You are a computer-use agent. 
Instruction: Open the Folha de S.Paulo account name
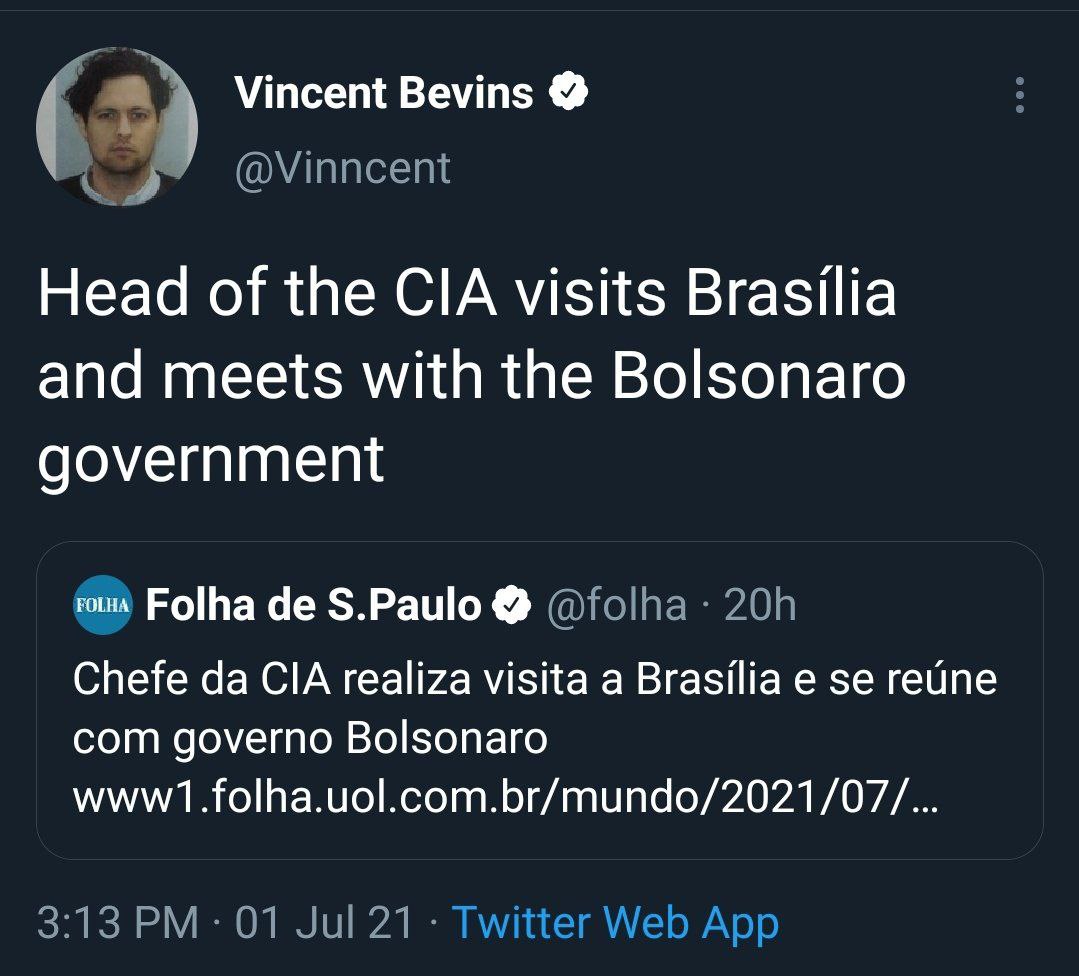(313, 605)
